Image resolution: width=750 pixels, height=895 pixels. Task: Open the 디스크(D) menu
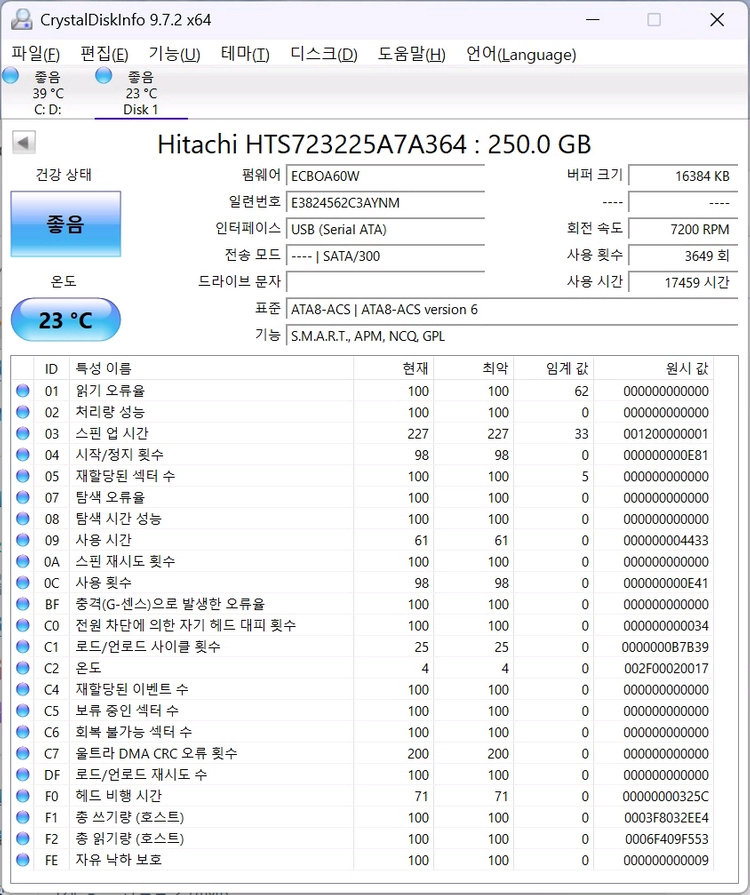pos(324,54)
